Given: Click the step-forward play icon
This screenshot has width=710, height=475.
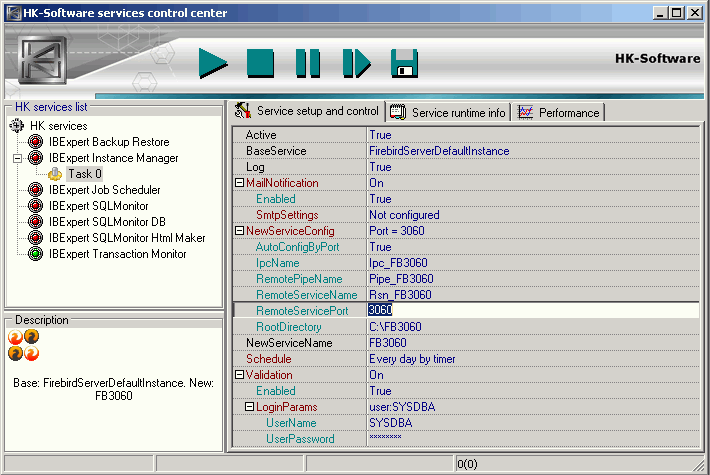Looking at the screenshot, I should [x=357, y=63].
